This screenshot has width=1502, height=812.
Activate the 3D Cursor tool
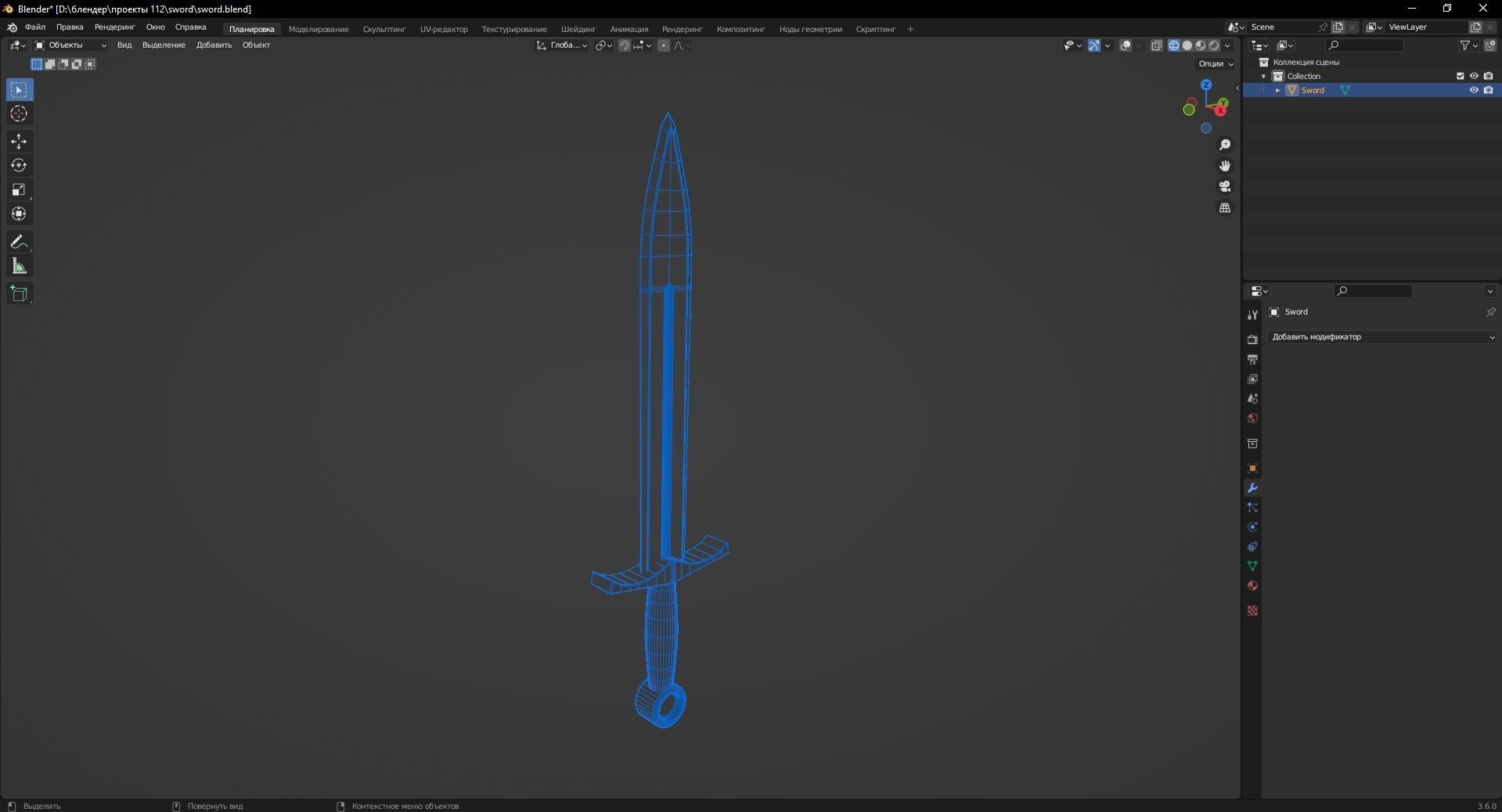coord(20,114)
